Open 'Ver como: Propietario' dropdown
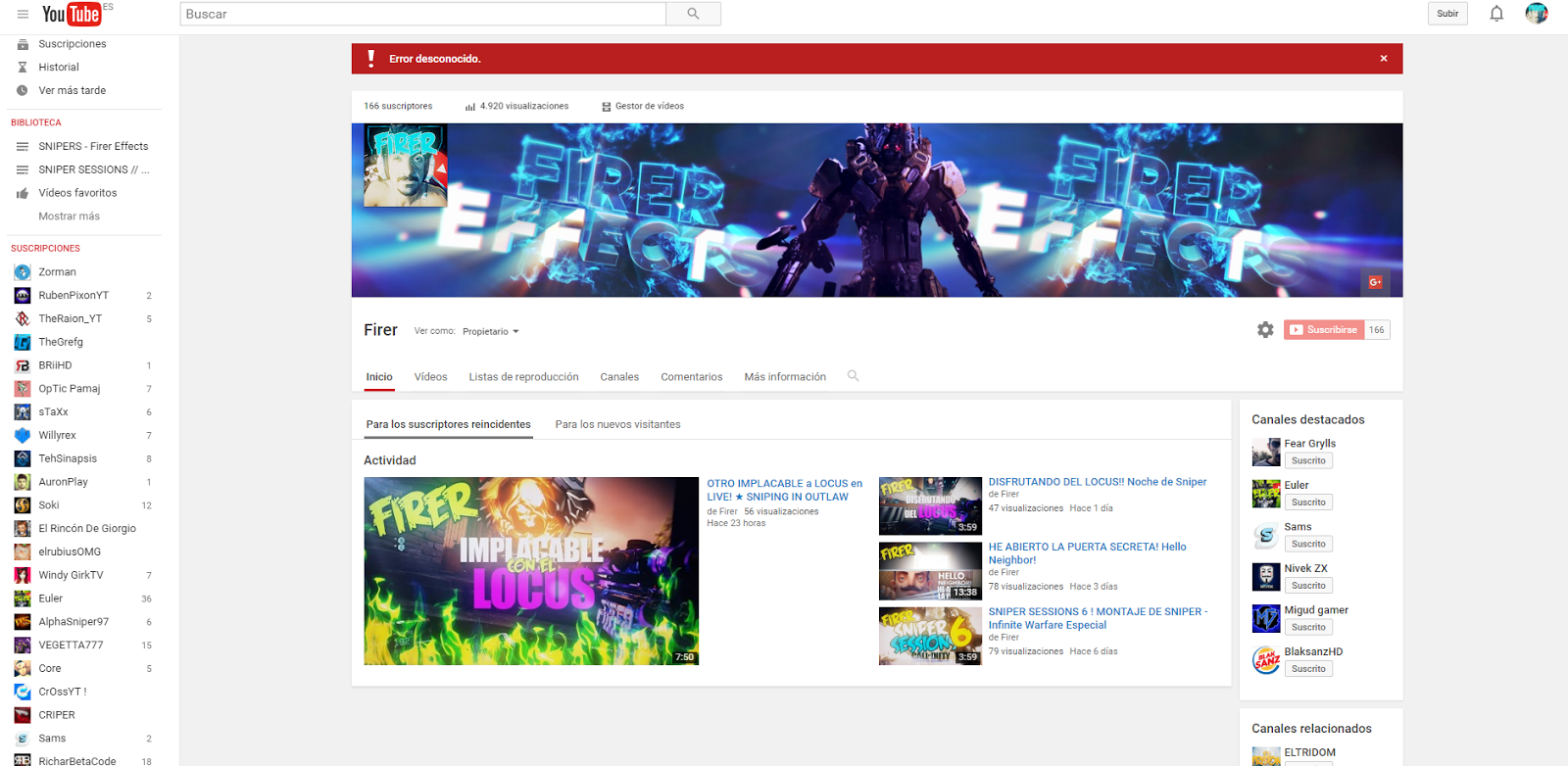Viewport: 1568px width, 766px height. point(491,331)
